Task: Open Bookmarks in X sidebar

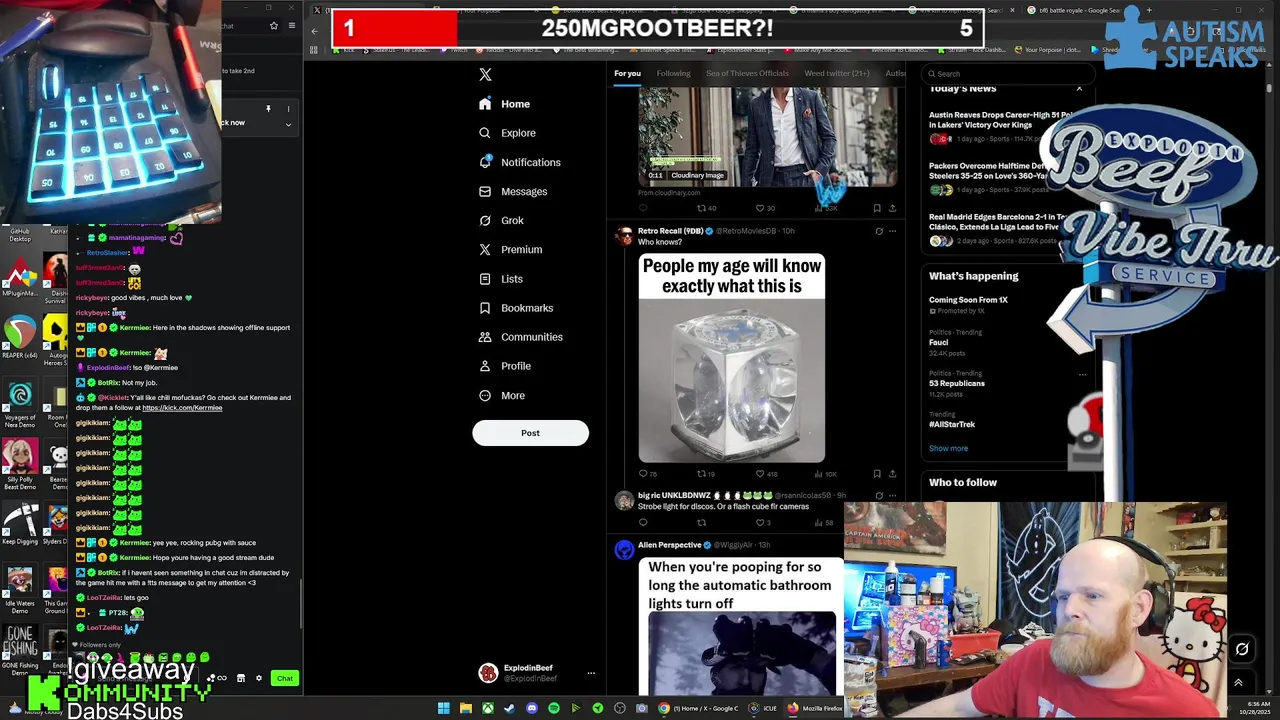Action: pos(515,308)
